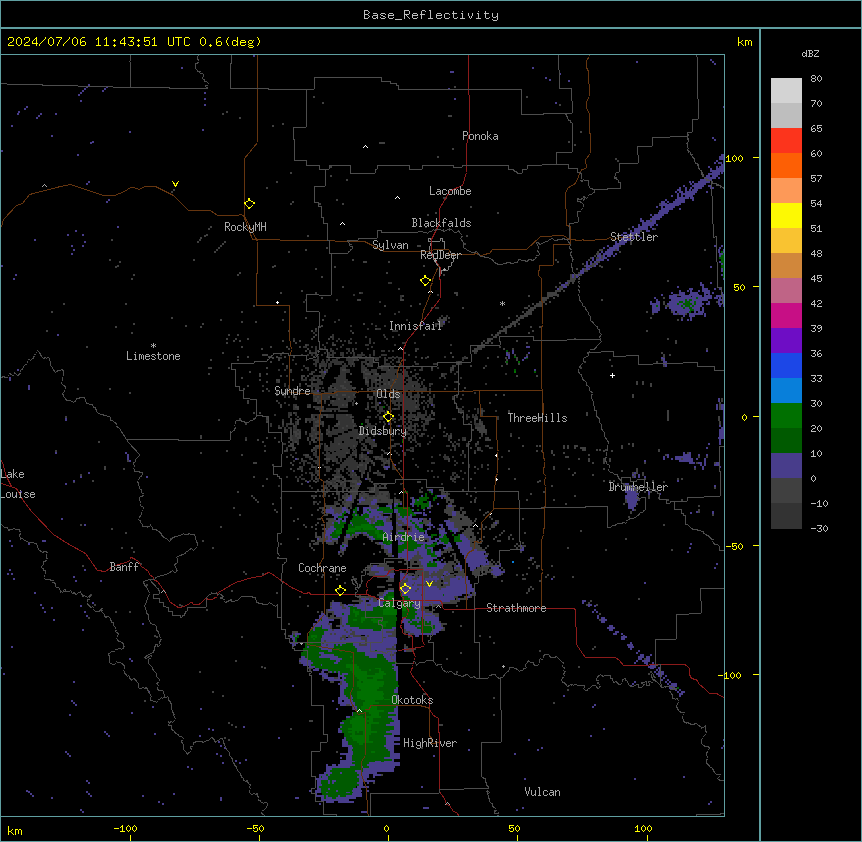Click the magenta legend swatch between 42 and 39
Viewport: 862px width, 842px height.
click(786, 315)
